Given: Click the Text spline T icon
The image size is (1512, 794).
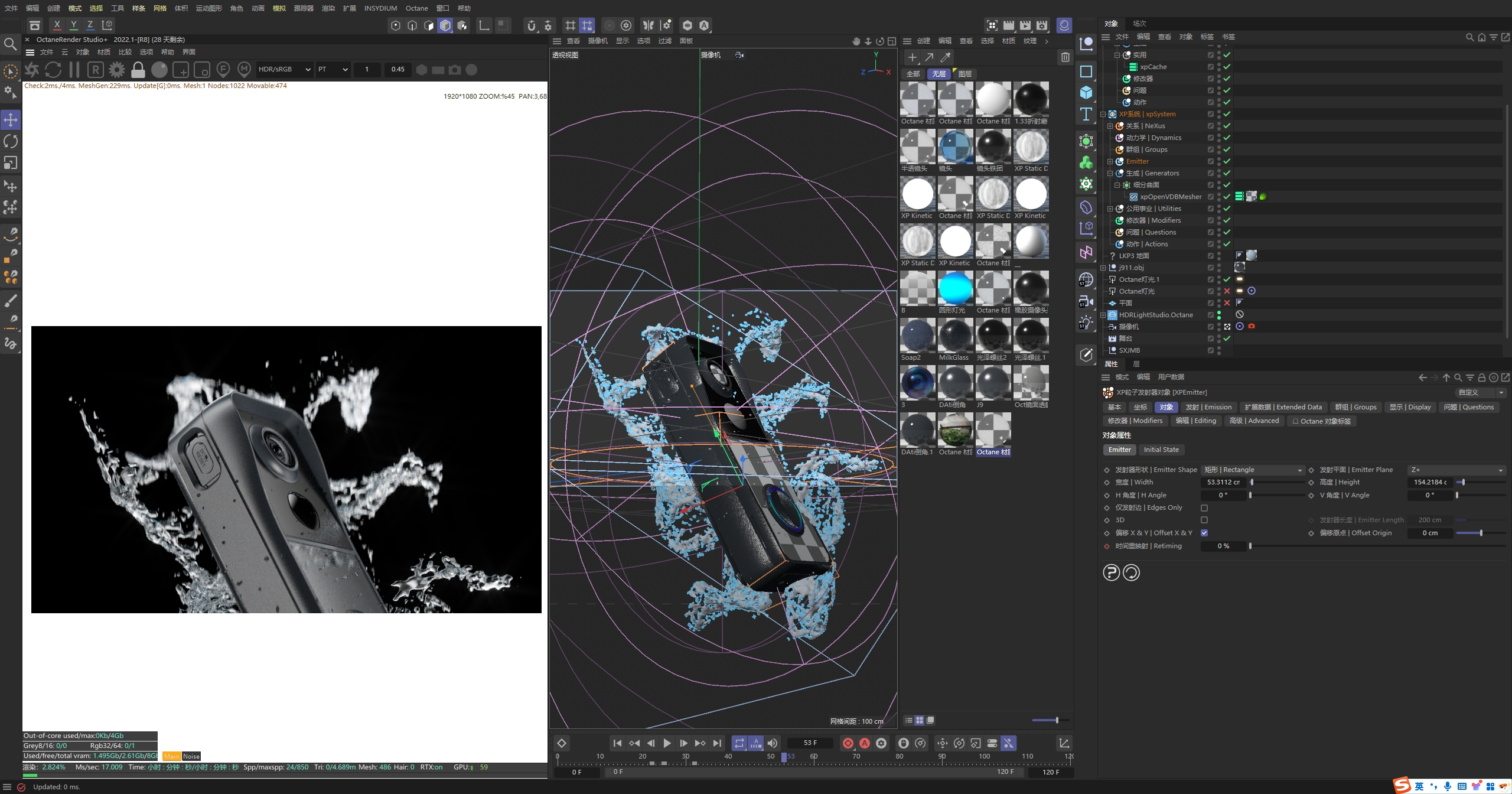Looking at the screenshot, I should click(1086, 114).
